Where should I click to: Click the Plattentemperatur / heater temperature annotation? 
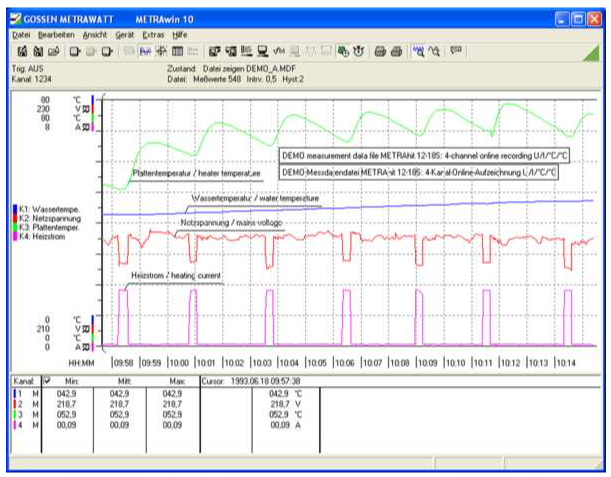[196, 173]
